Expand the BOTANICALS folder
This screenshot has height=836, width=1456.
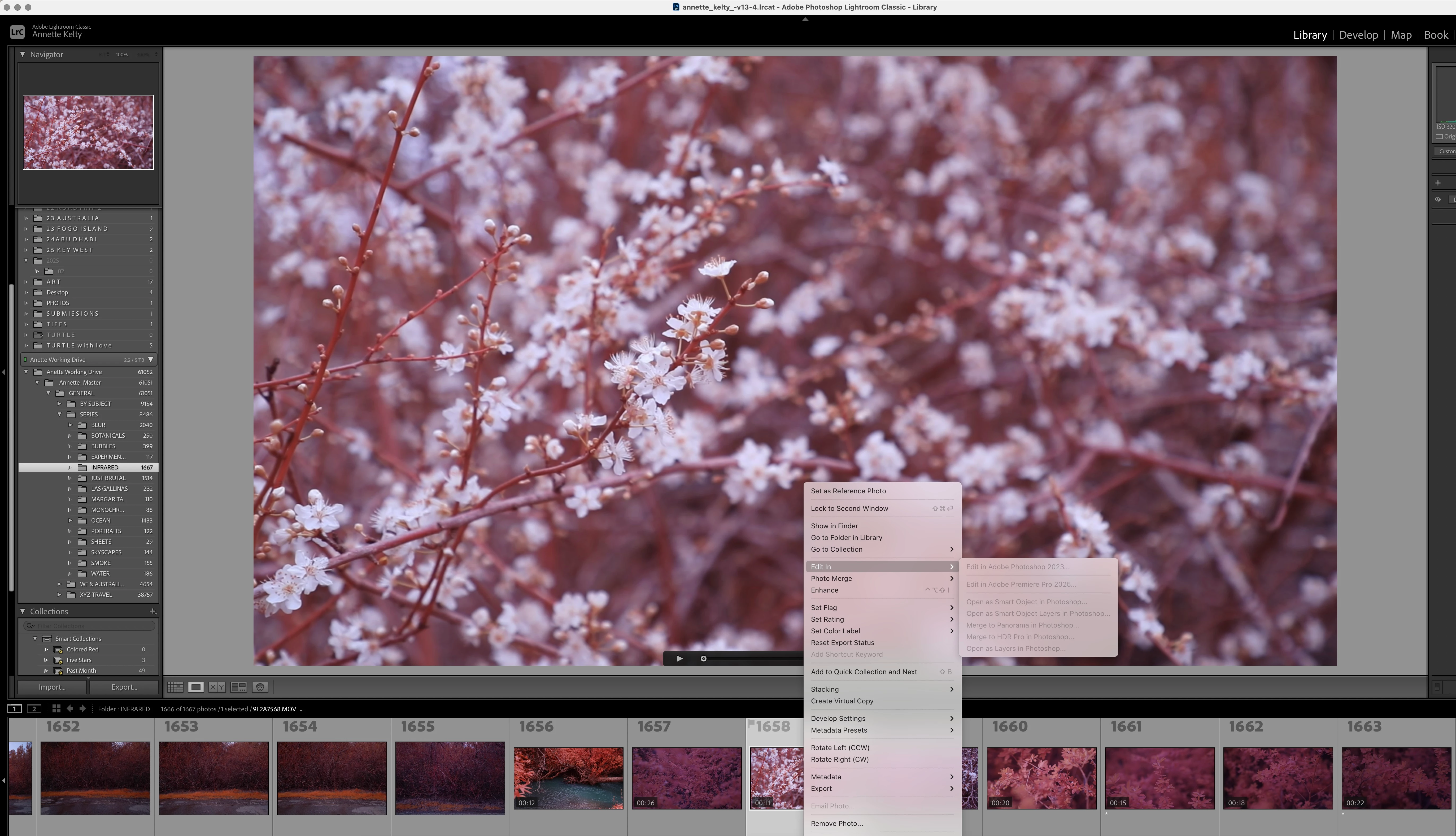point(70,436)
